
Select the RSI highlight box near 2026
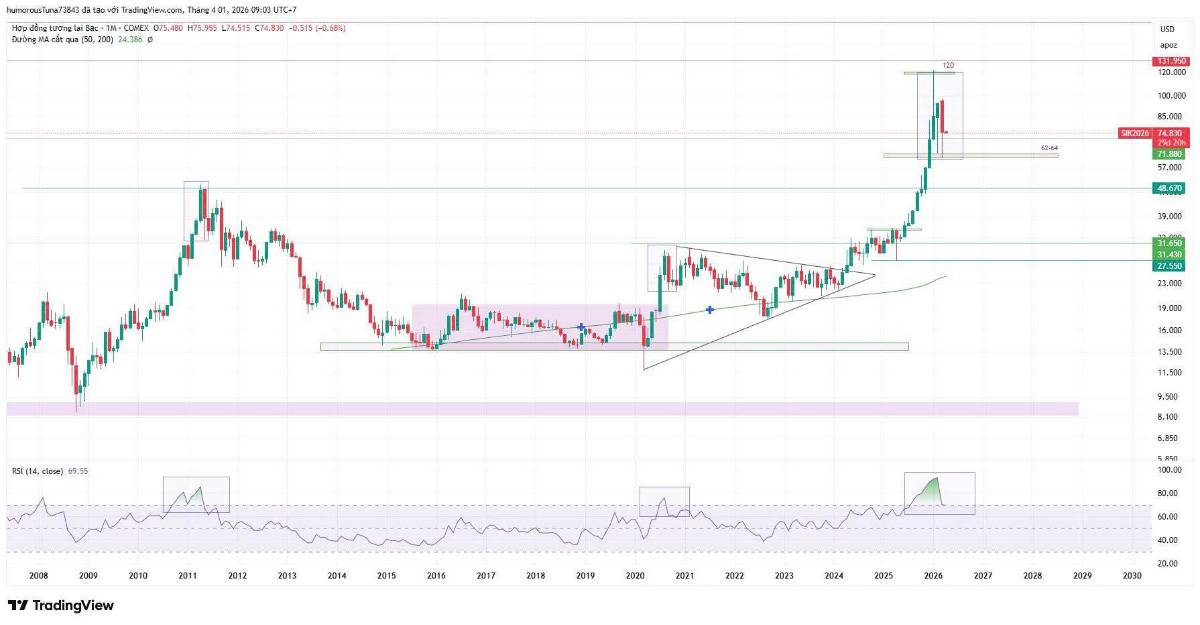[939, 494]
